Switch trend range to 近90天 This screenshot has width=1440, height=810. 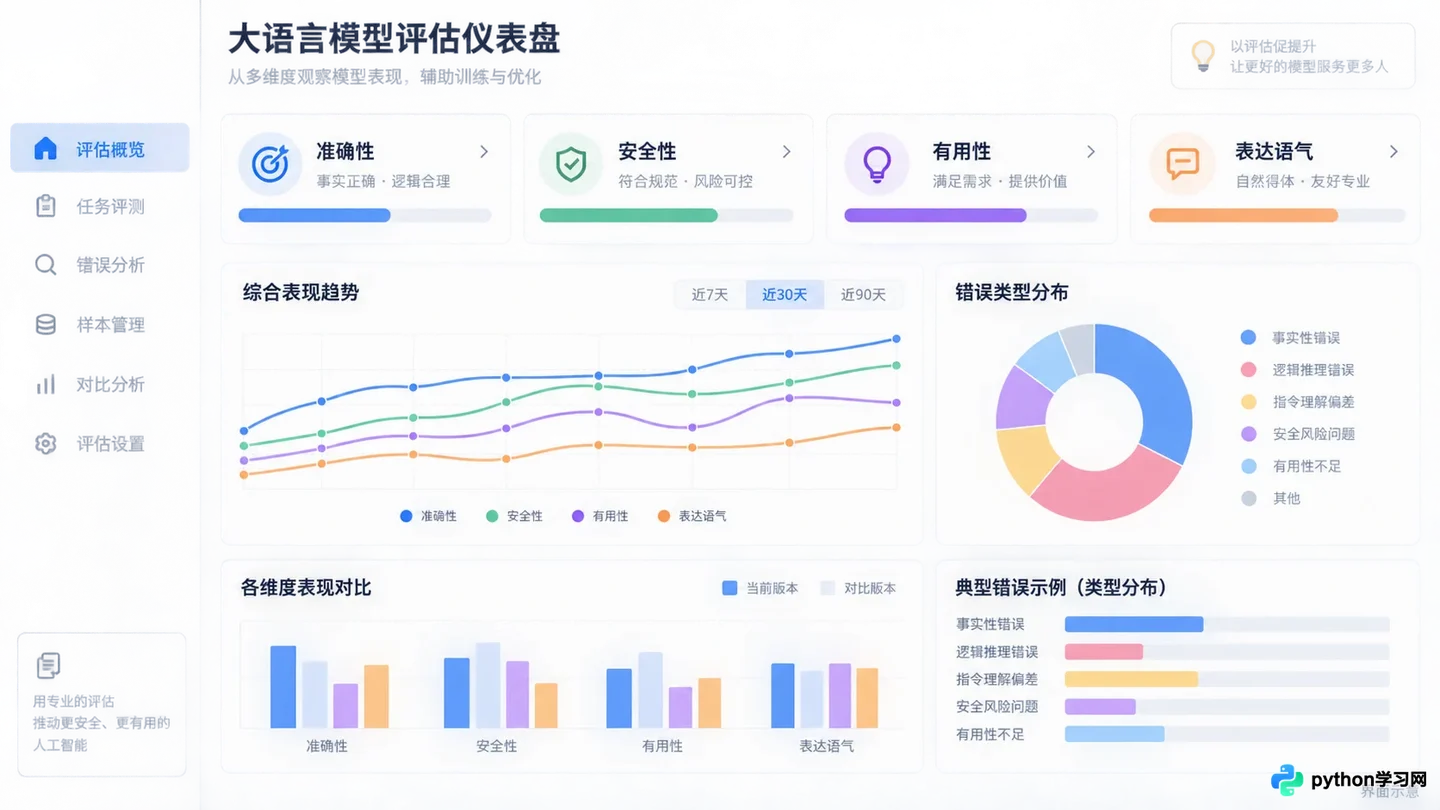pyautogui.click(x=863, y=294)
